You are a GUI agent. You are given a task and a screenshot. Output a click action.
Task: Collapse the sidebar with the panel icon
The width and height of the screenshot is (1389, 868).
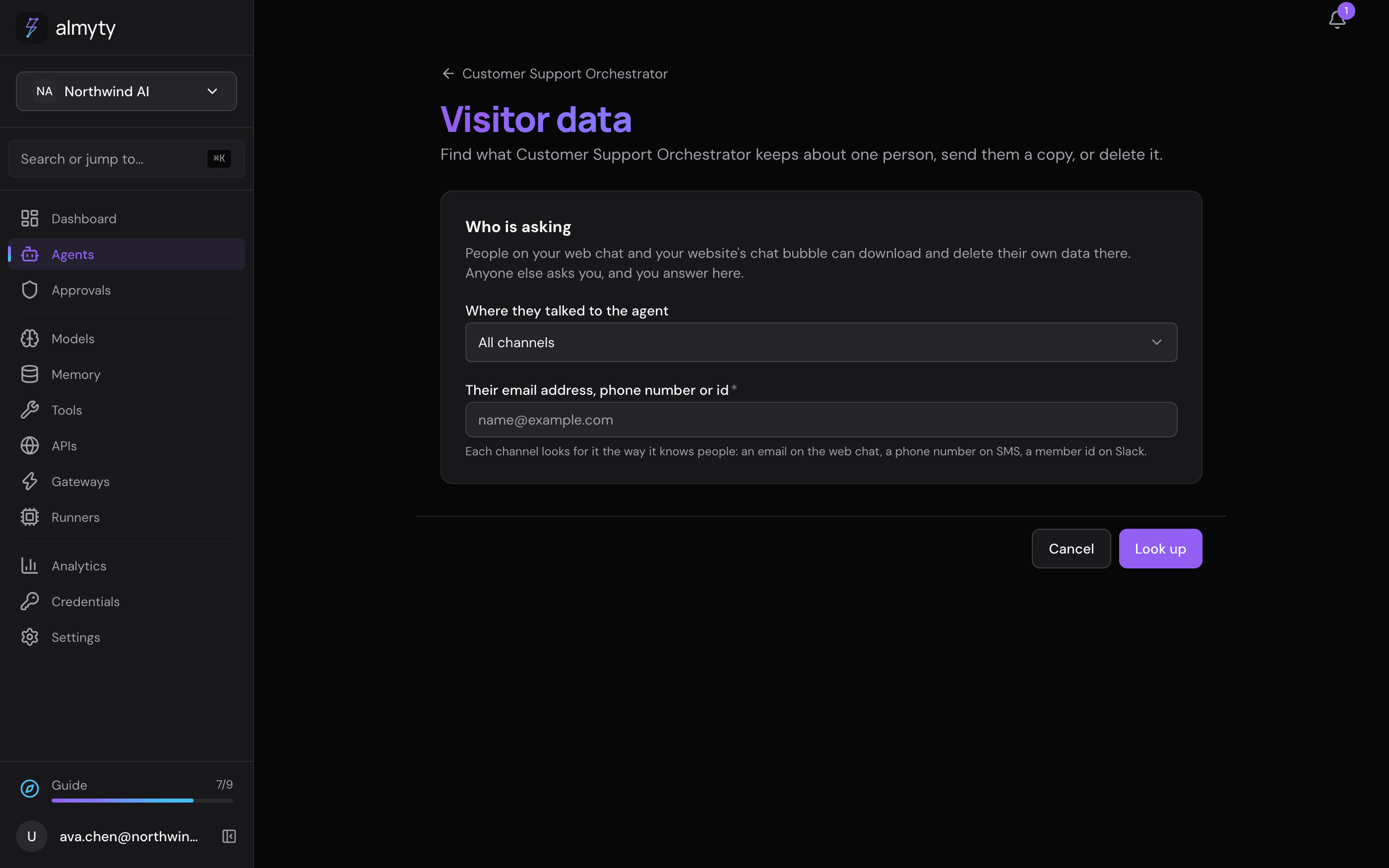point(229,836)
